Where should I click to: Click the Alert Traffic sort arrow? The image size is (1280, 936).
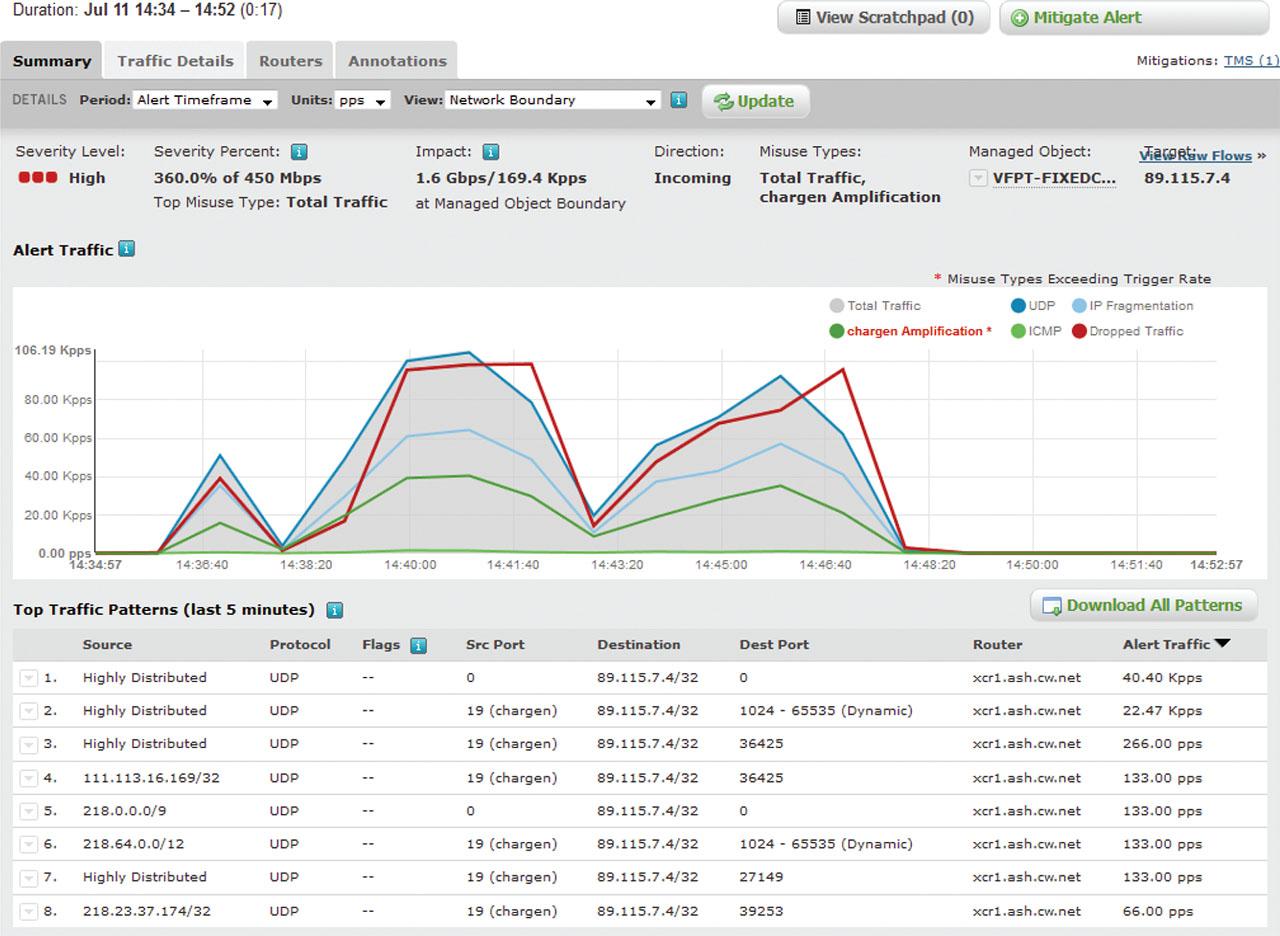click(x=1221, y=644)
